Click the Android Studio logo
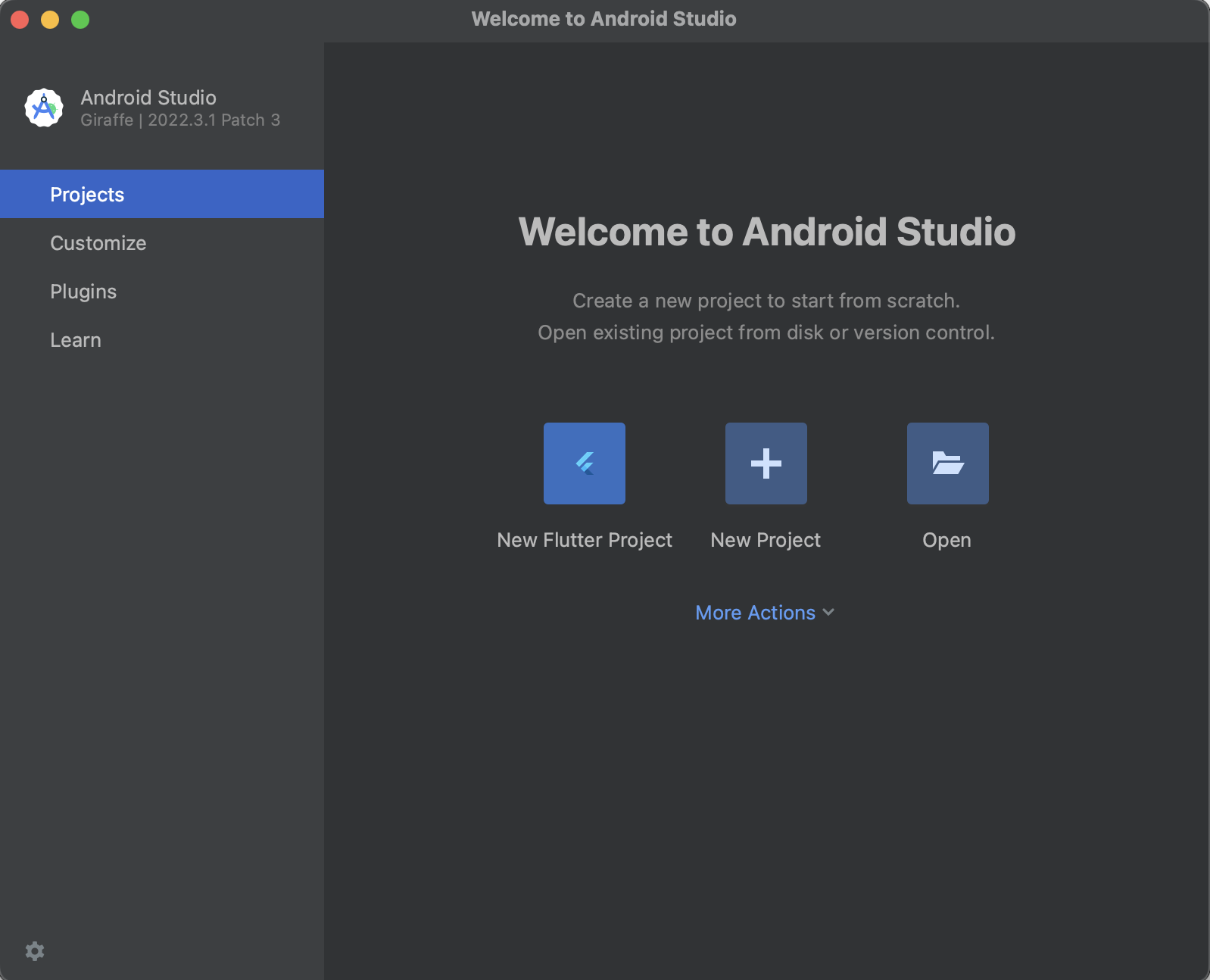The image size is (1210, 980). pyautogui.click(x=44, y=108)
